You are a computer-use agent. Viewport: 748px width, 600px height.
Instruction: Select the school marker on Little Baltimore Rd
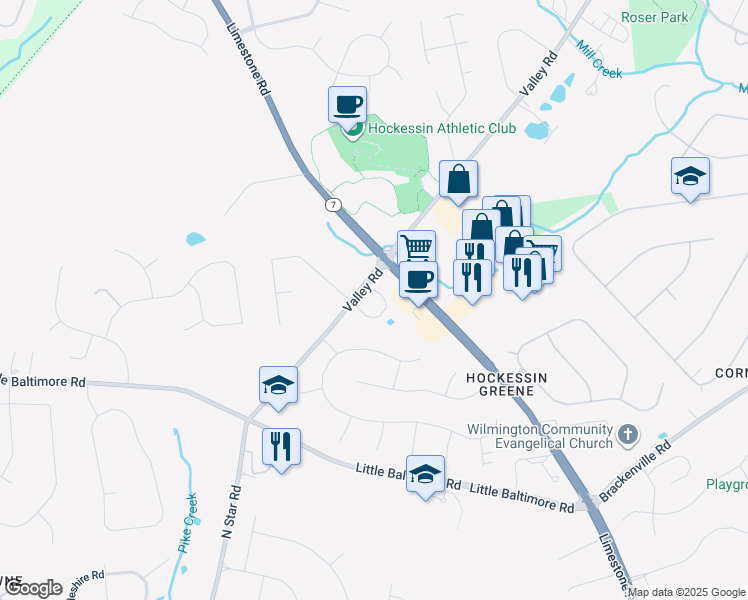(x=426, y=477)
